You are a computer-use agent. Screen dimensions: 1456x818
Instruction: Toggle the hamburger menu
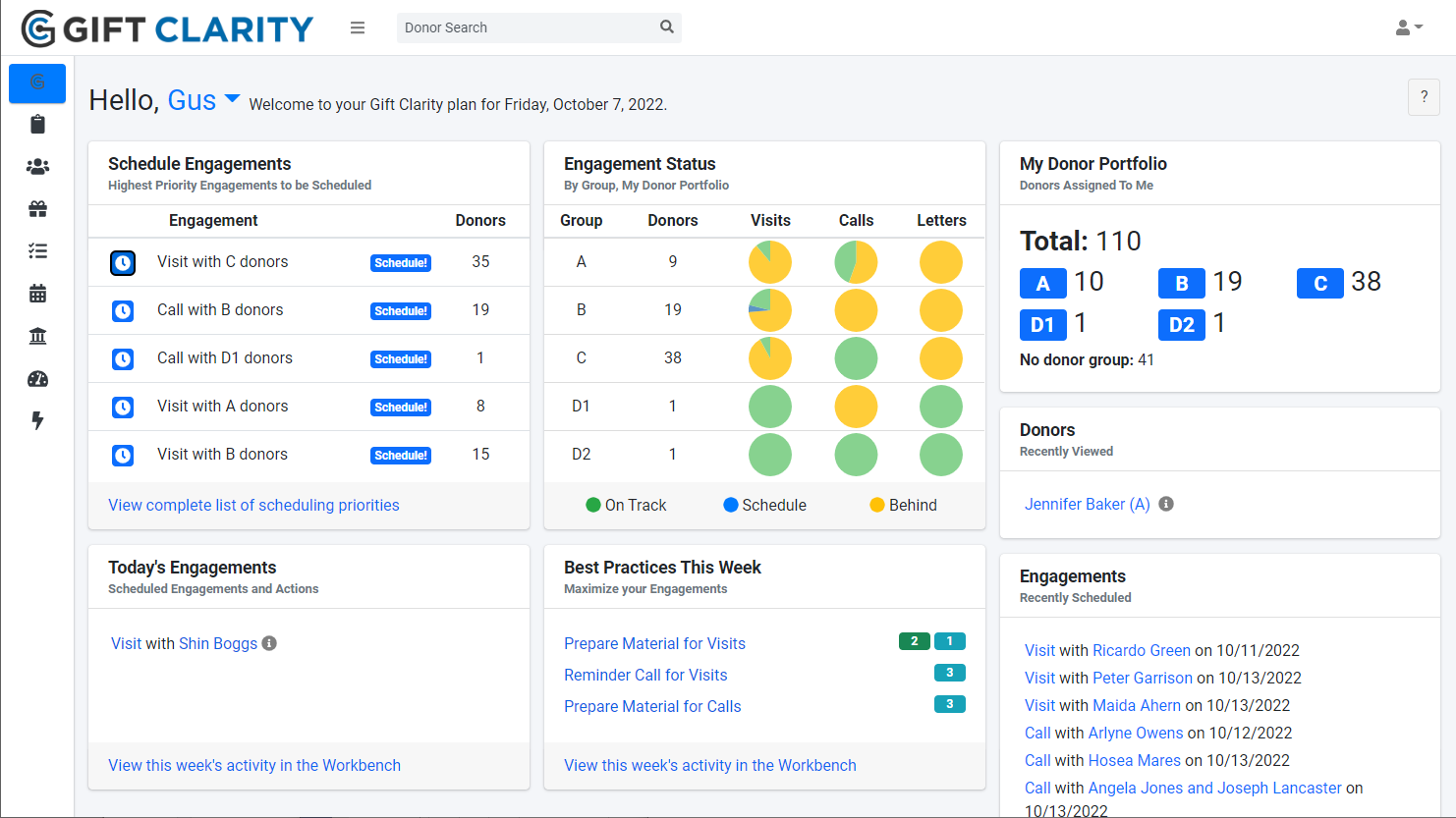pyautogui.click(x=358, y=27)
